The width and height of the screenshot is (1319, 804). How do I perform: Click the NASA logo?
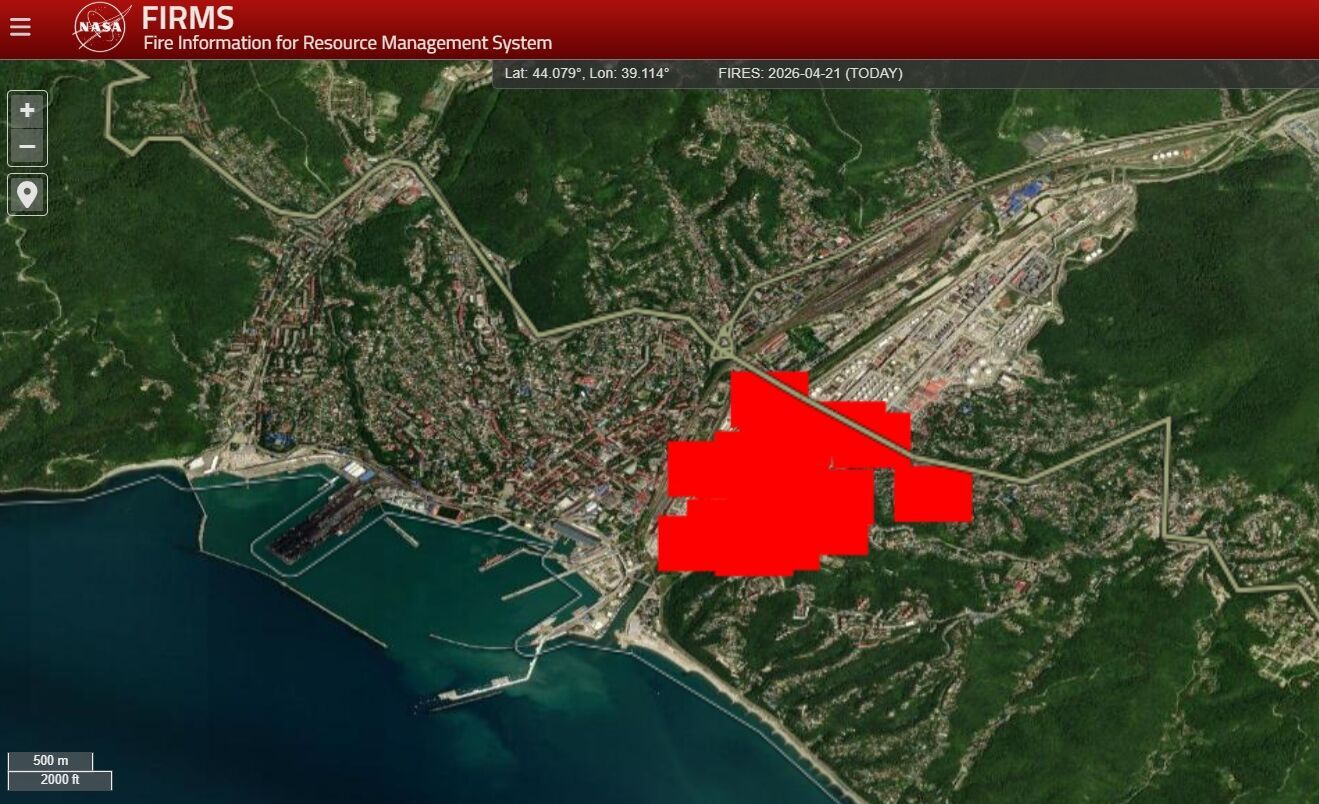101,27
